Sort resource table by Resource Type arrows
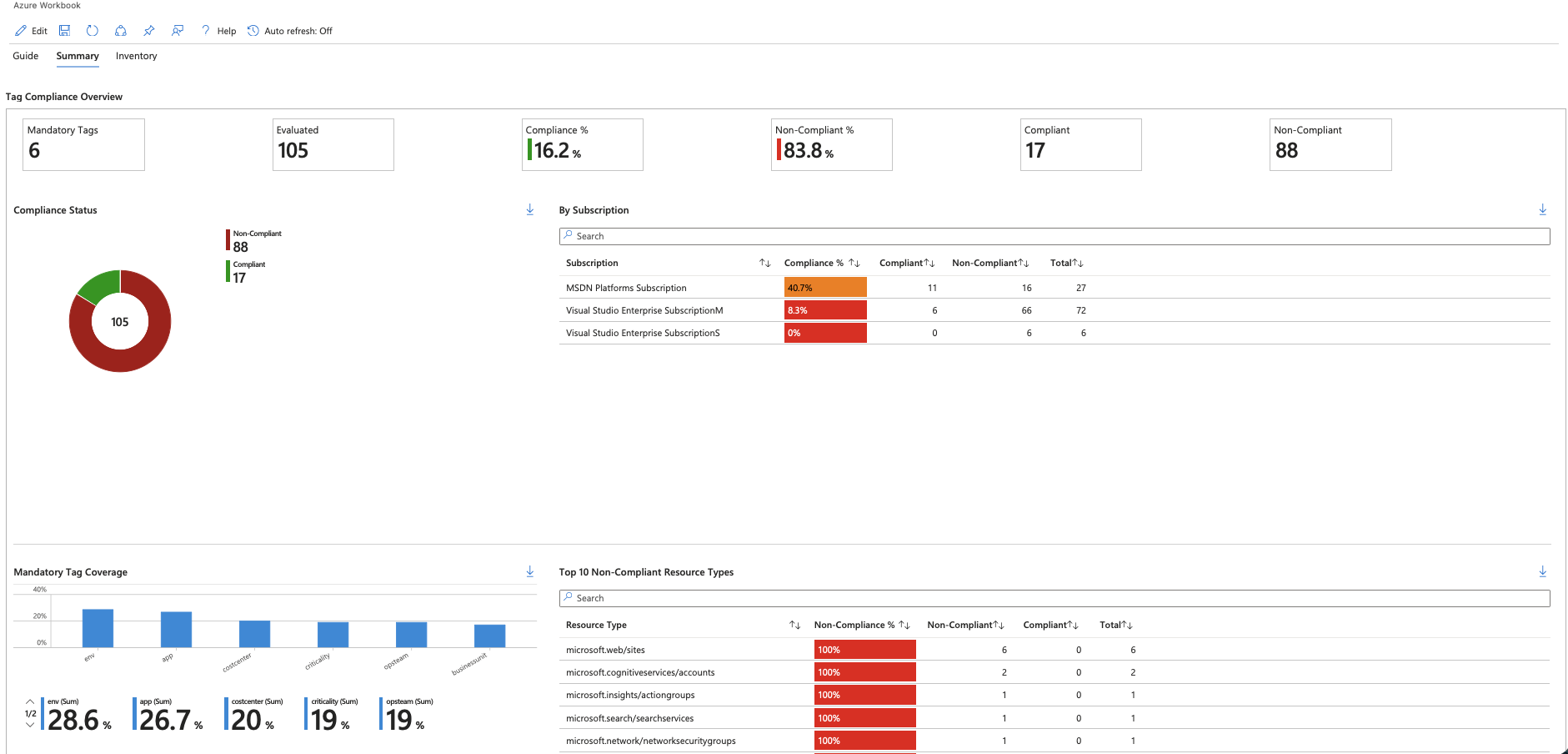 [x=795, y=625]
